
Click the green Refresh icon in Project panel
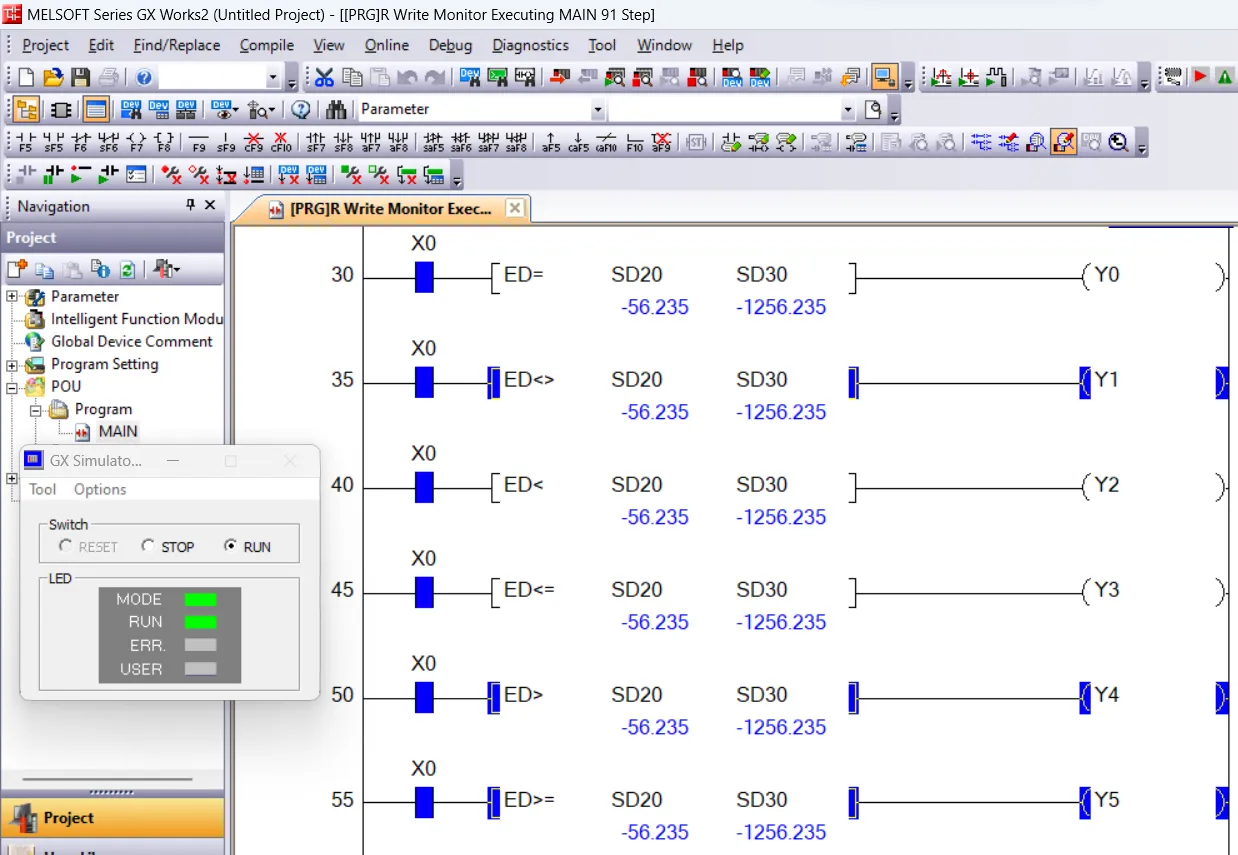128,269
